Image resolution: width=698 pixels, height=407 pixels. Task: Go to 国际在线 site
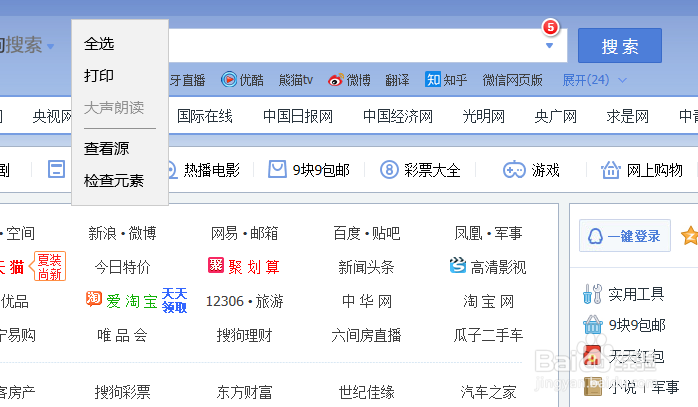click(205, 117)
